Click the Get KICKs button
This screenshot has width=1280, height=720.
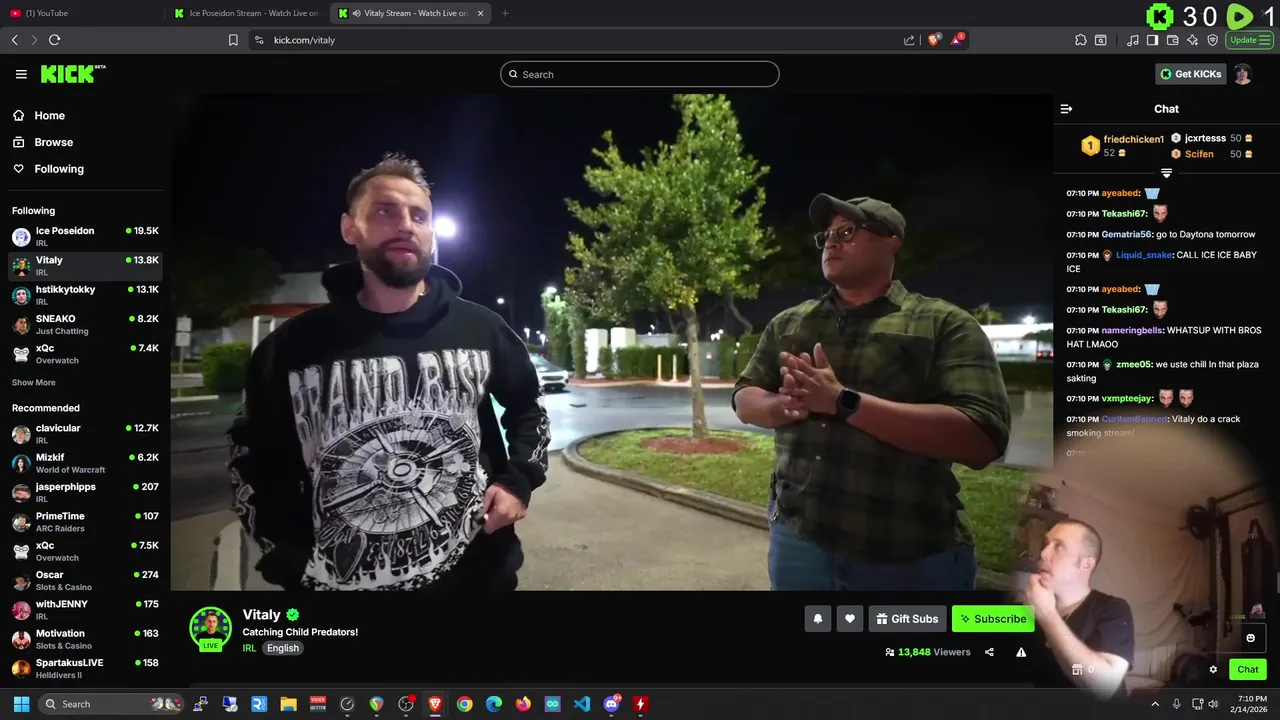[x=1190, y=74]
